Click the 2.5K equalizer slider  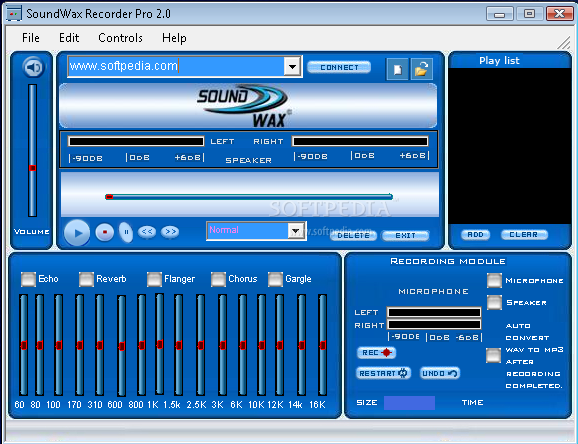point(201,345)
